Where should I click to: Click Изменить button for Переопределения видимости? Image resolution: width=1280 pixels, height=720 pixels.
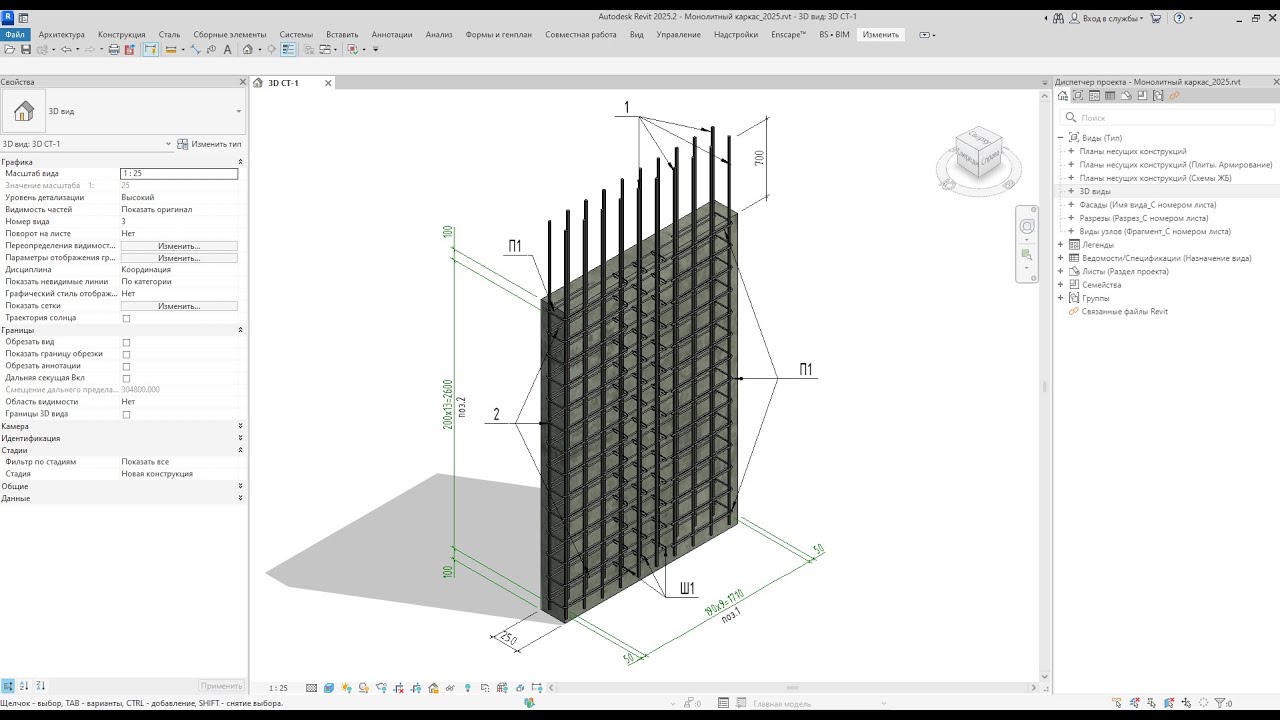pos(179,246)
